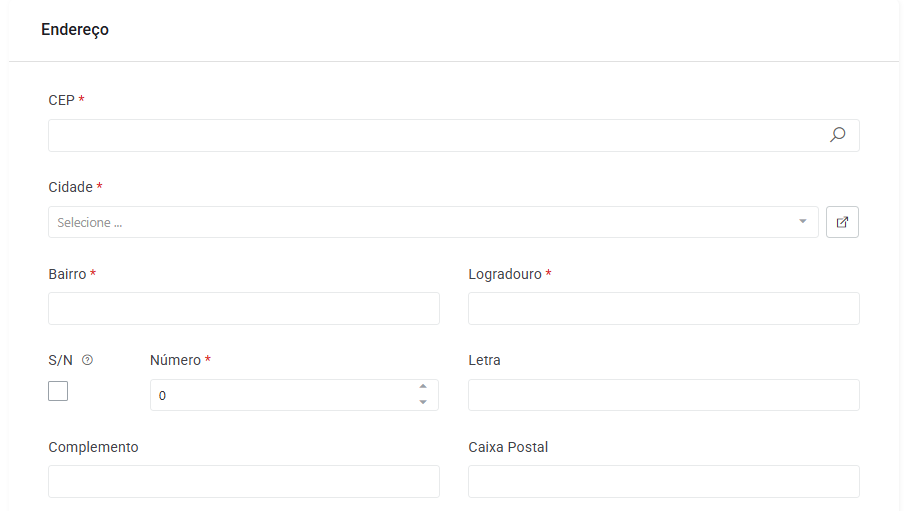Click the CEP search magnifier icon

coord(837,135)
